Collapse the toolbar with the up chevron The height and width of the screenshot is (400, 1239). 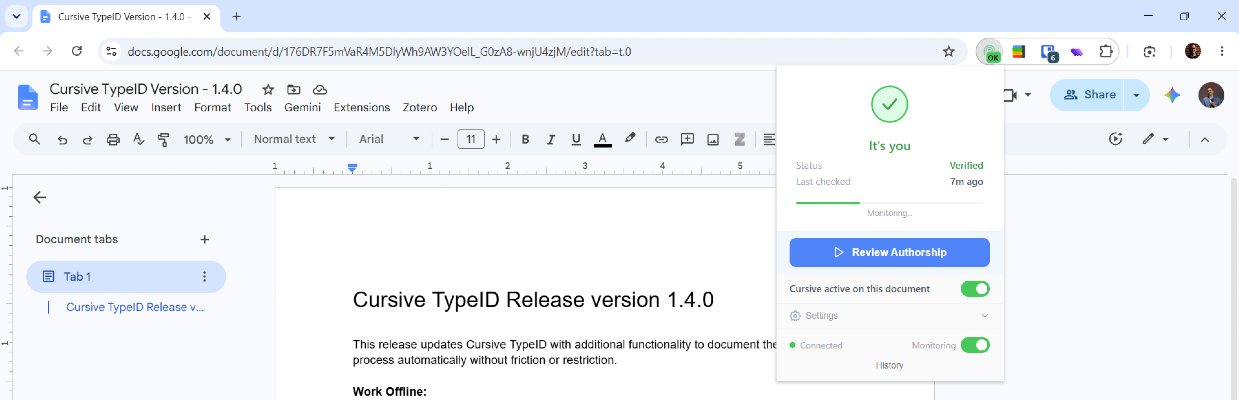click(x=1205, y=139)
